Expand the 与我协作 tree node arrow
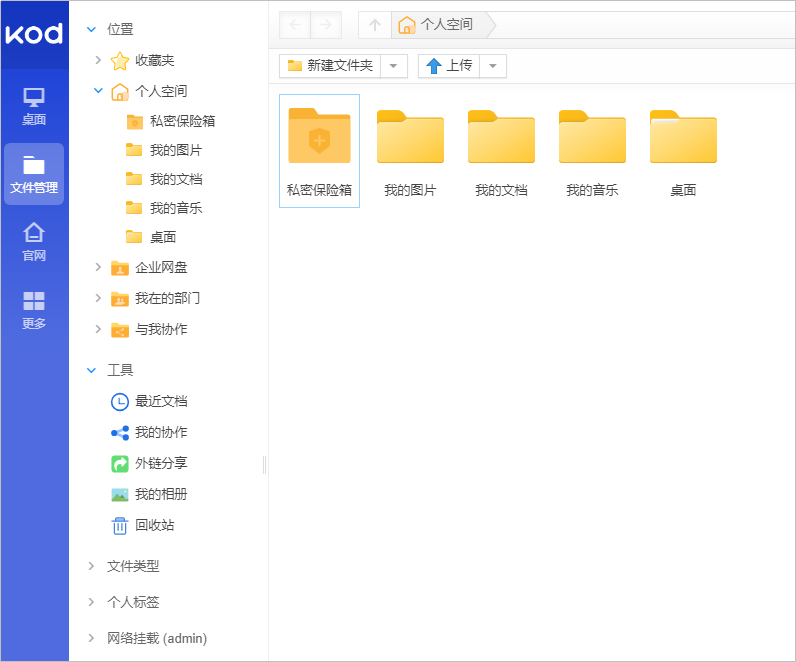The height and width of the screenshot is (662, 796). pos(98,329)
